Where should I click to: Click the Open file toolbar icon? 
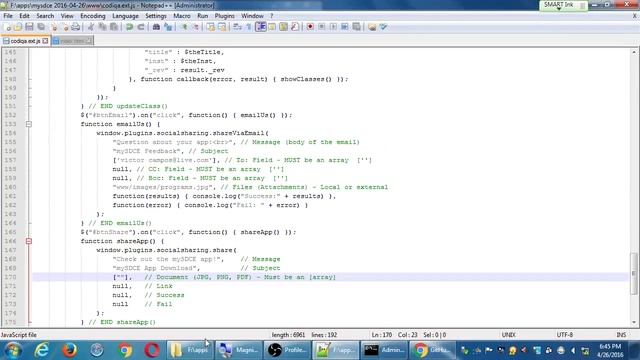18,27
